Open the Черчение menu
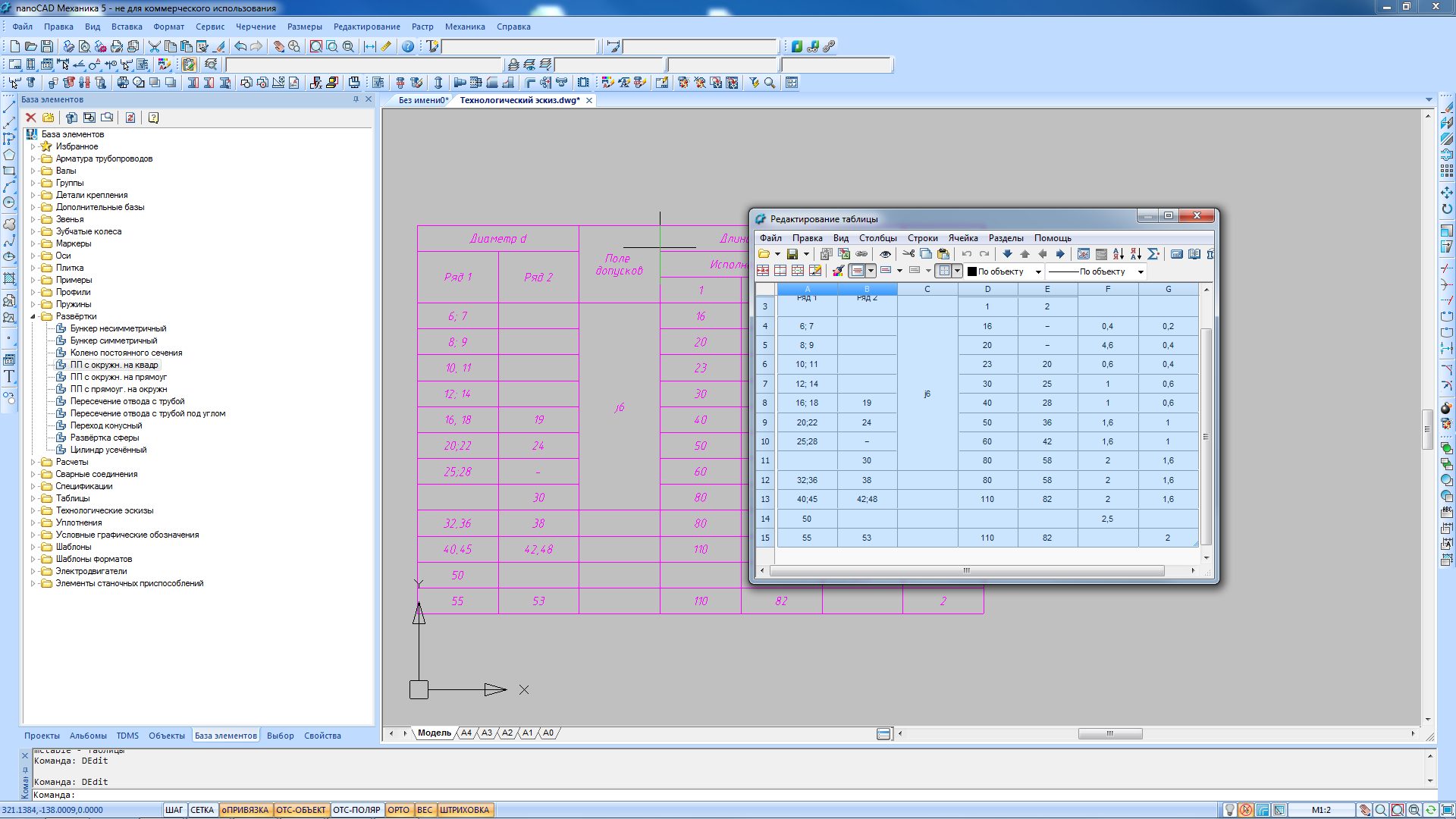 [x=256, y=27]
